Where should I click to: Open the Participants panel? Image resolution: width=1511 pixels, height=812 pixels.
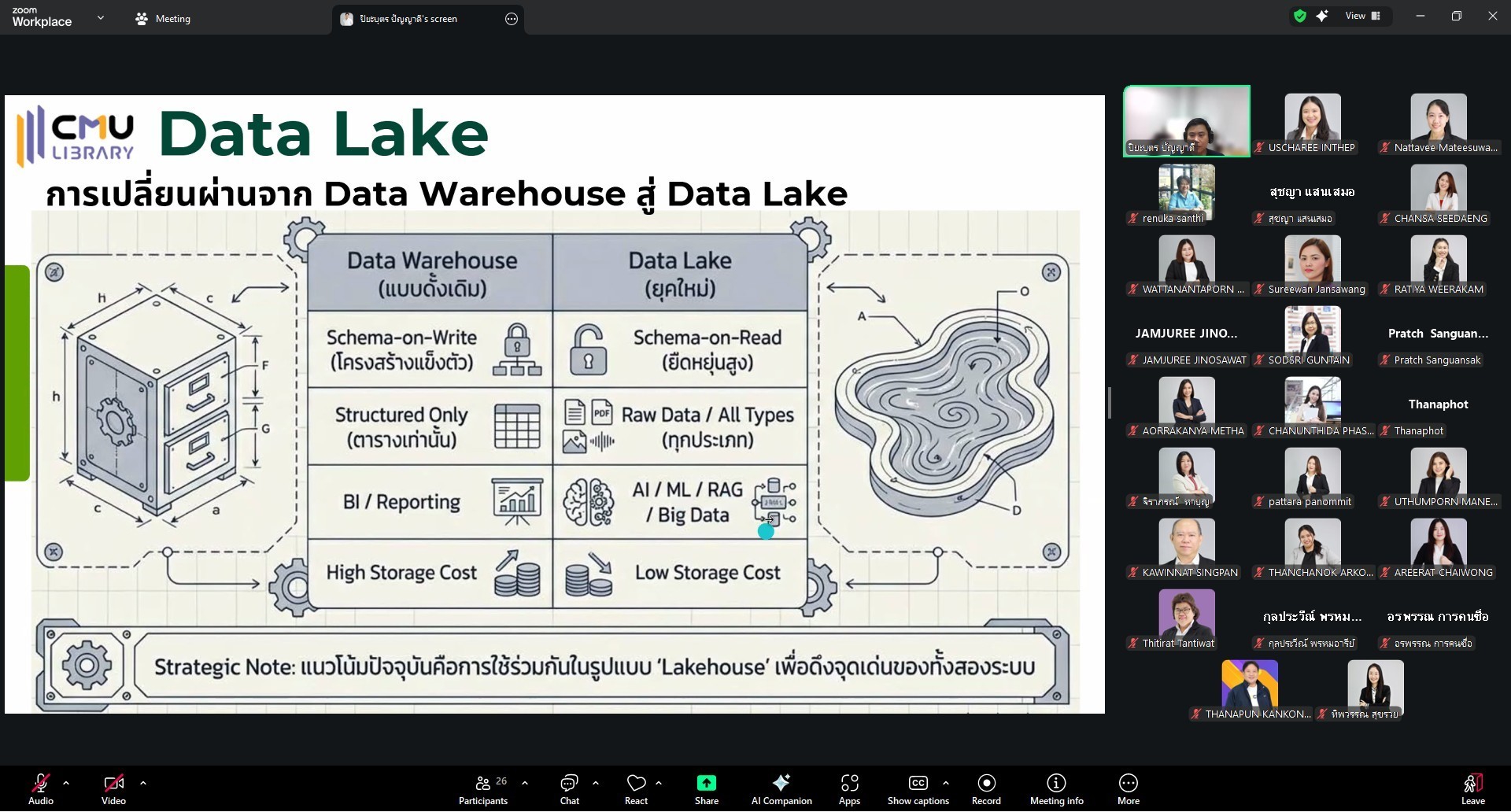[483, 789]
